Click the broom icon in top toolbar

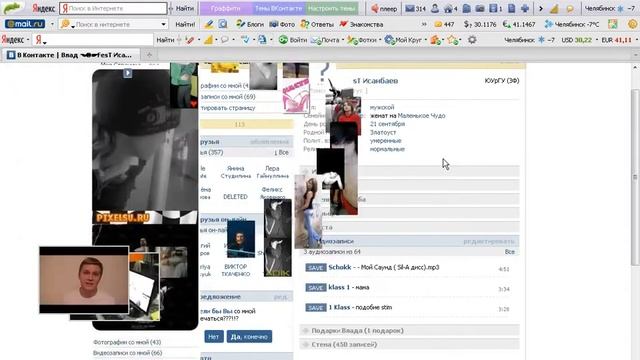tap(554, 9)
